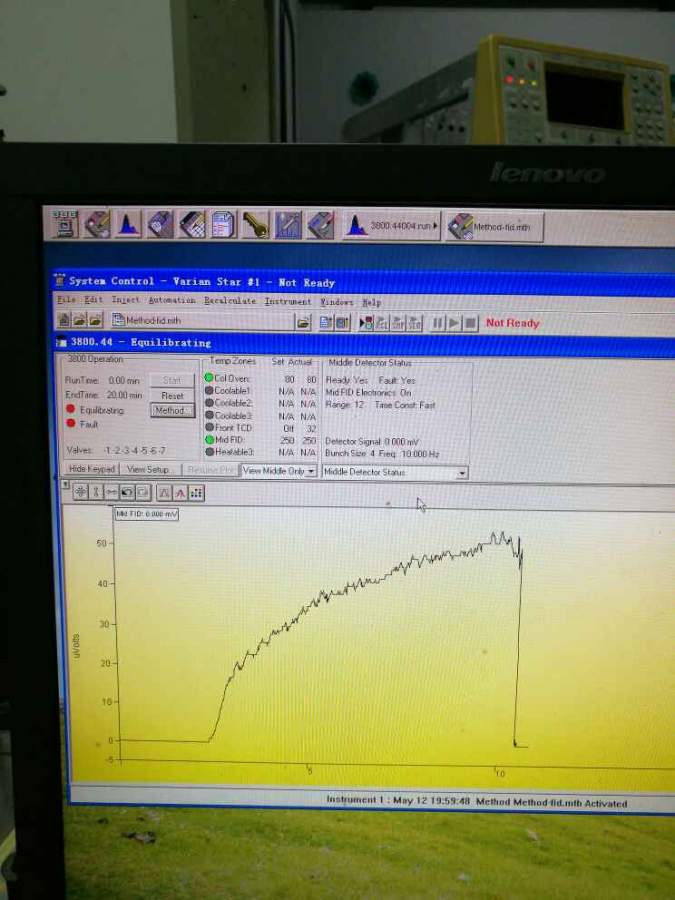Open the Windows menu
Screen dimensions: 675x900
[336, 302]
